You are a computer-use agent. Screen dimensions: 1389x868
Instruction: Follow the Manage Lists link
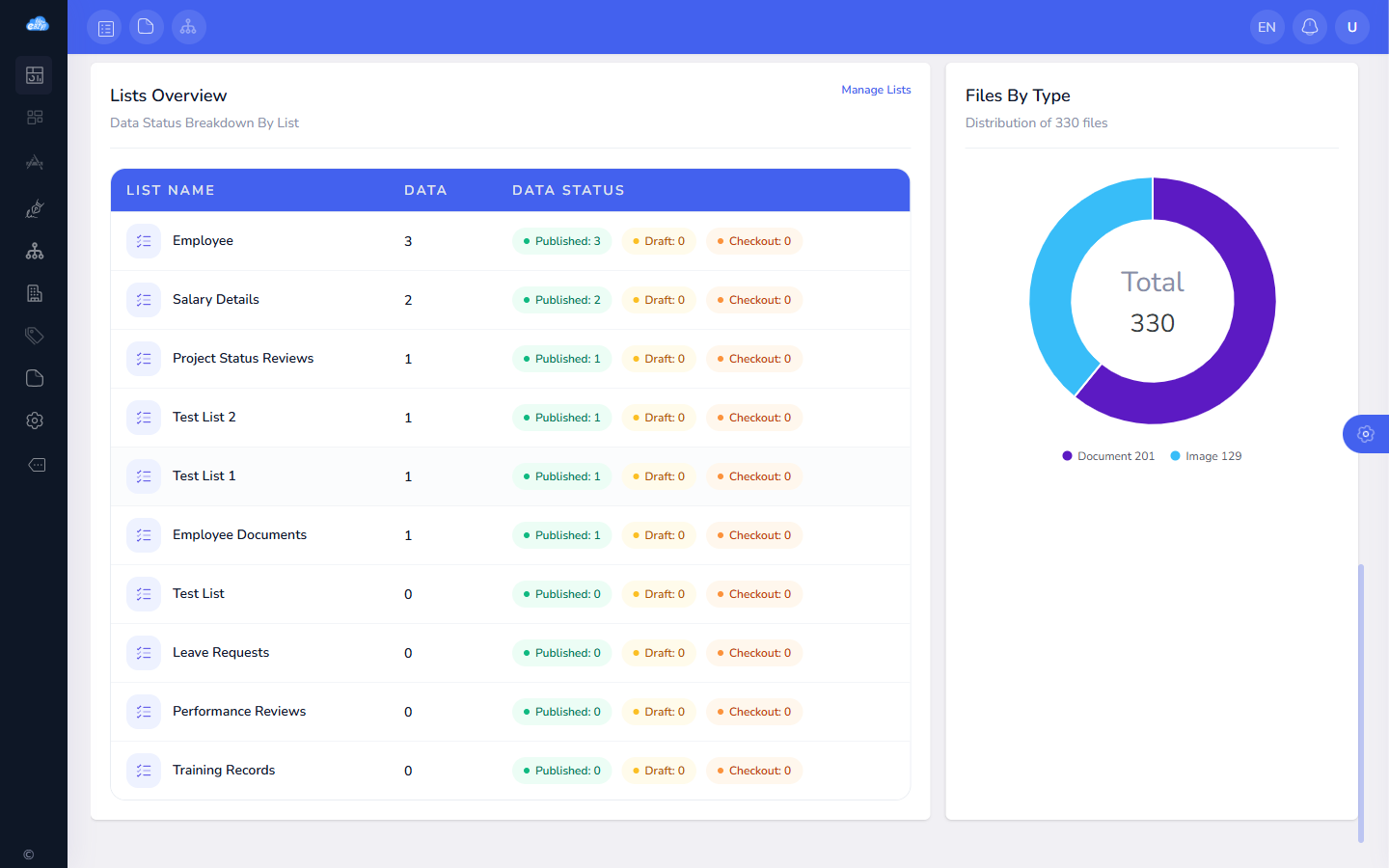pos(876,90)
